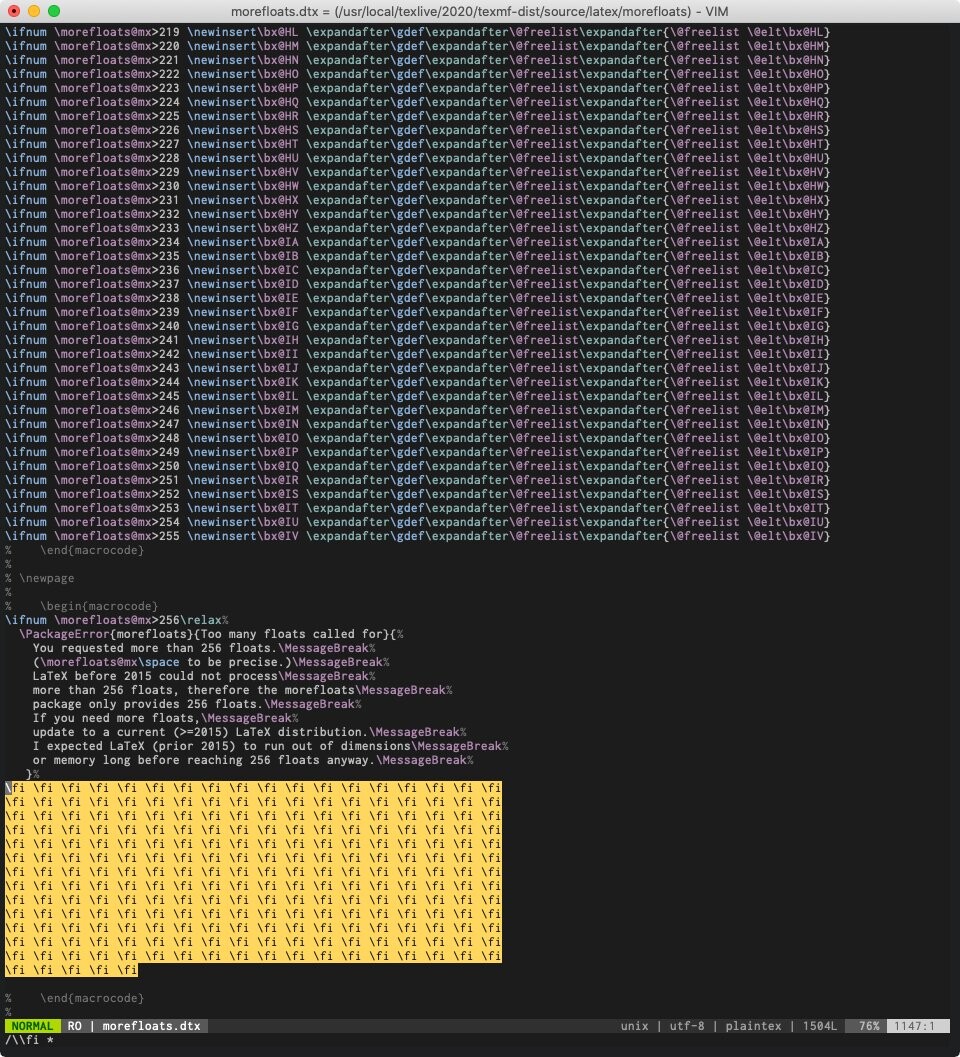The height and width of the screenshot is (1057, 960).
Task: Click the \begin{macrocode} comment line
Action: click(x=98, y=606)
